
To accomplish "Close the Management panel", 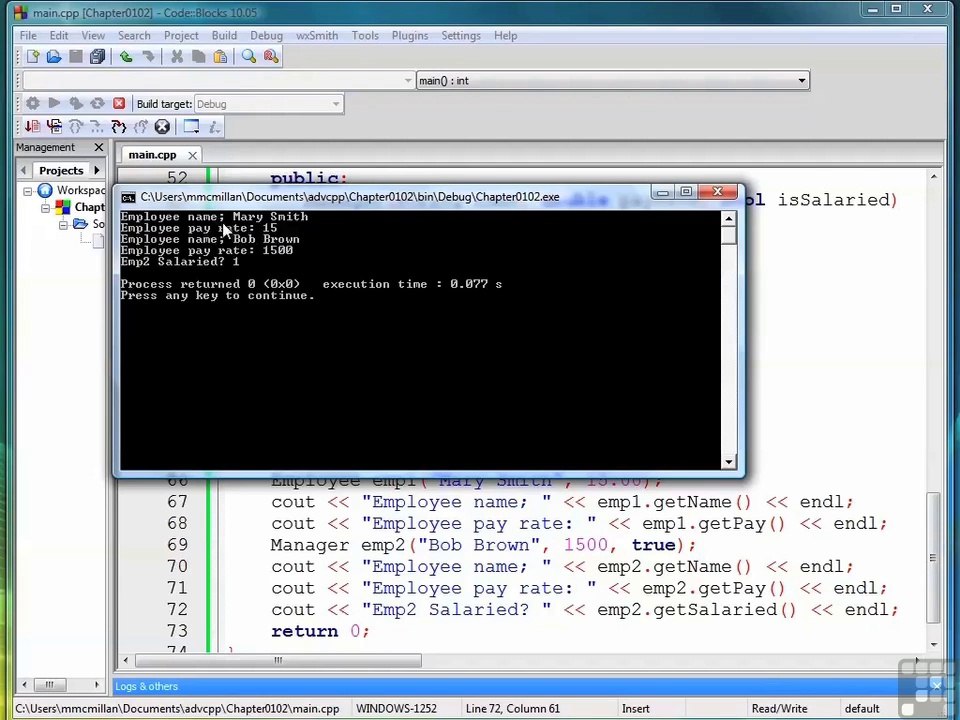I will pyautogui.click(x=99, y=147).
